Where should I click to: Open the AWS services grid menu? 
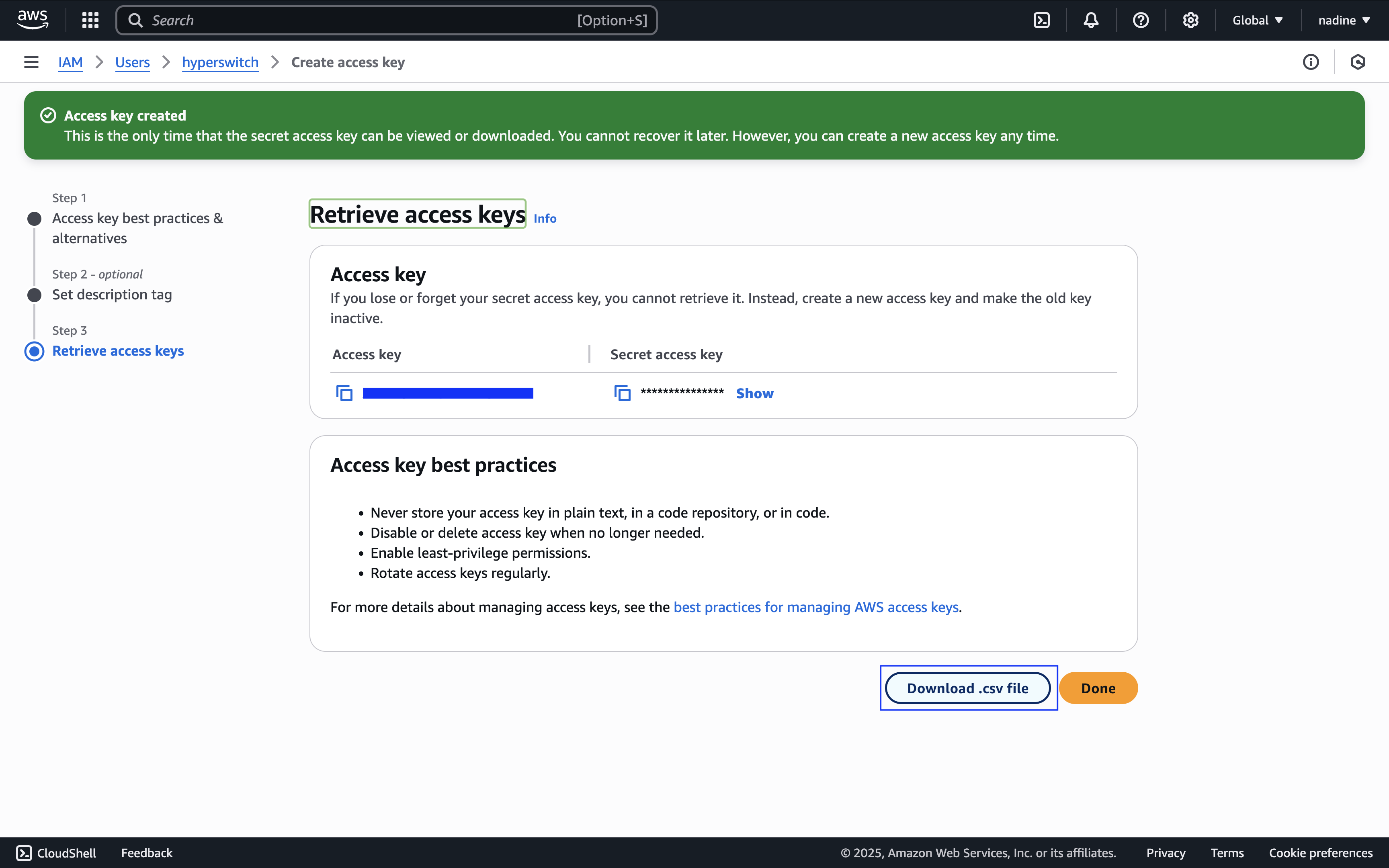(90, 20)
